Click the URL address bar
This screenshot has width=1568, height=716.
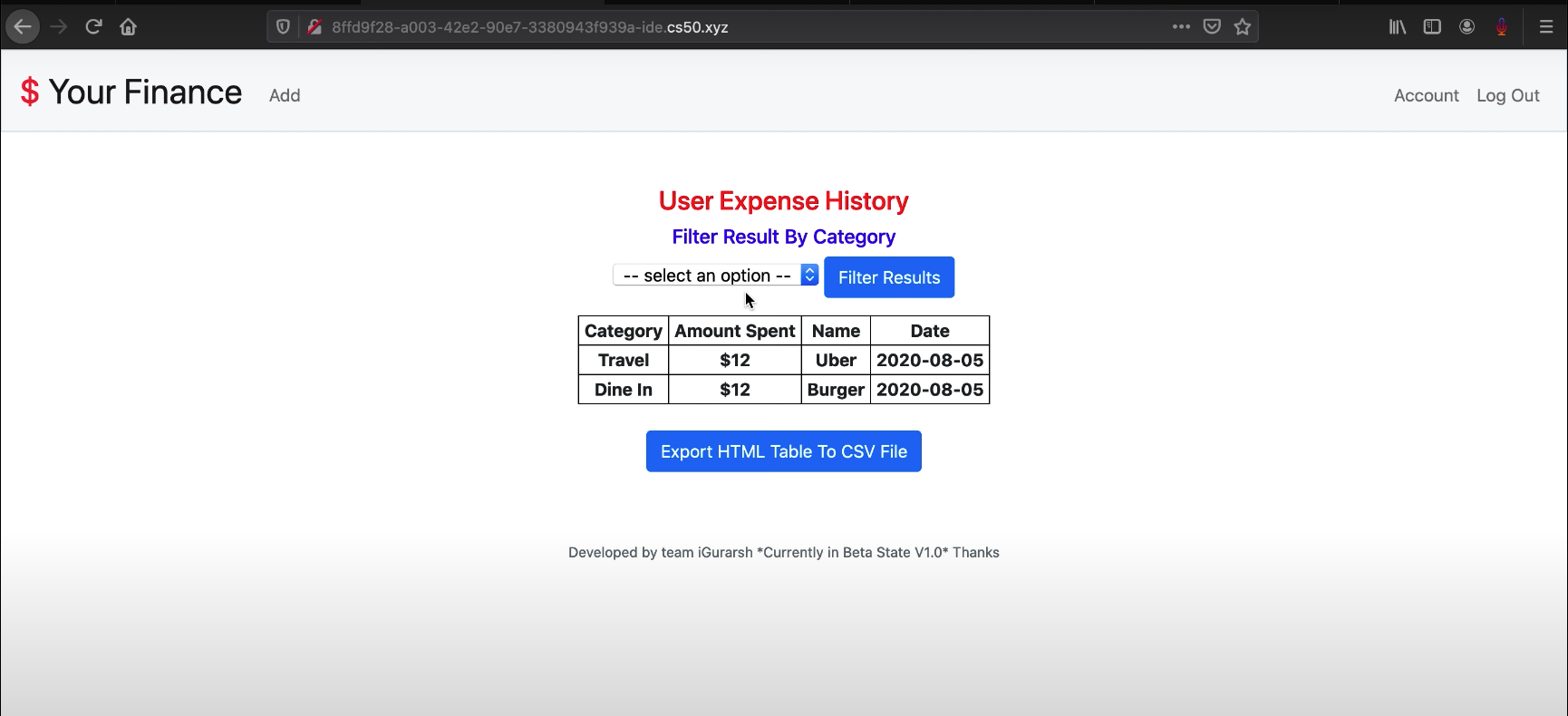pos(725,27)
